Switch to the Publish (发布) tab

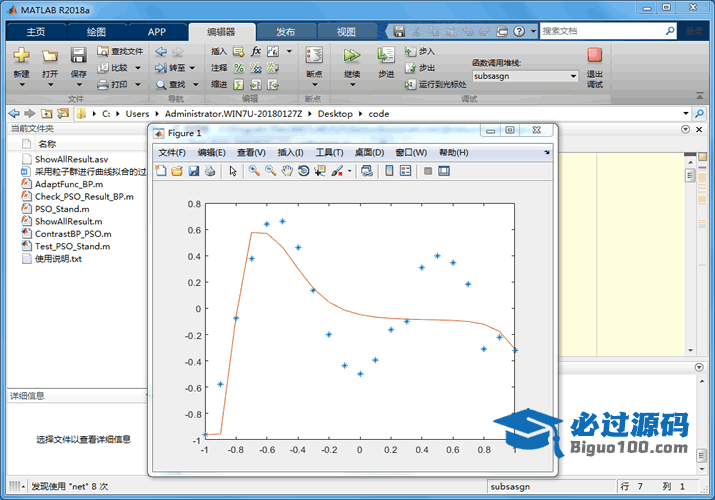coord(285,32)
